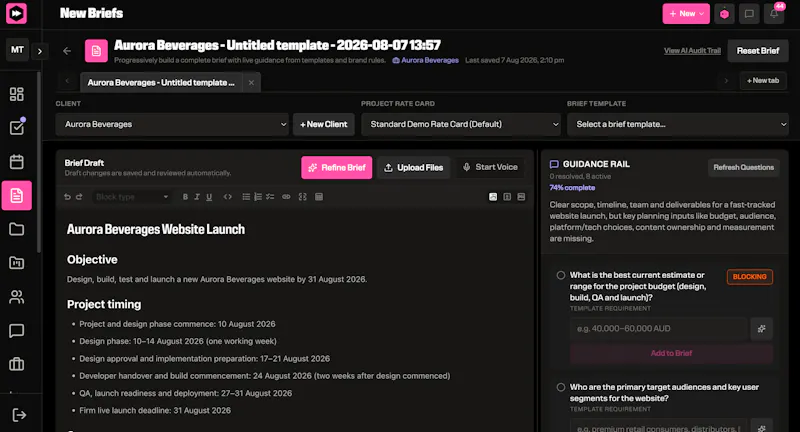Click the pink brief document icon beside title

[x=96, y=51]
